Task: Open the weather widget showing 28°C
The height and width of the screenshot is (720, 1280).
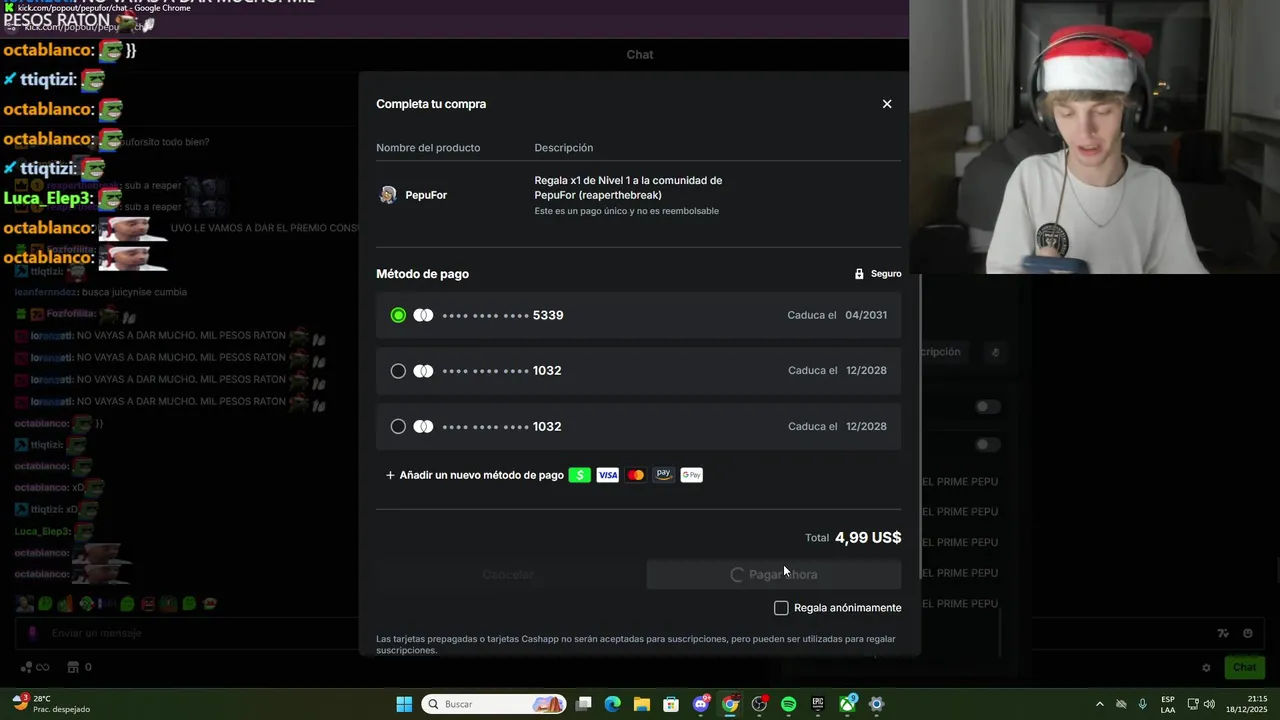Action: pyautogui.click(x=52, y=704)
